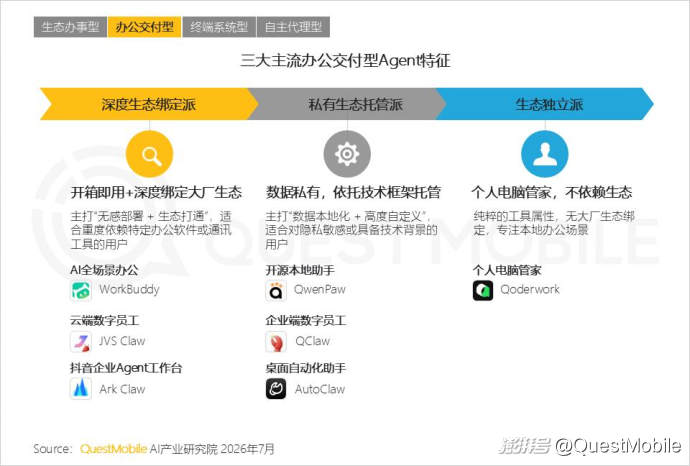Click the heading 个人电脑管家，不依赖生态

[551, 192]
